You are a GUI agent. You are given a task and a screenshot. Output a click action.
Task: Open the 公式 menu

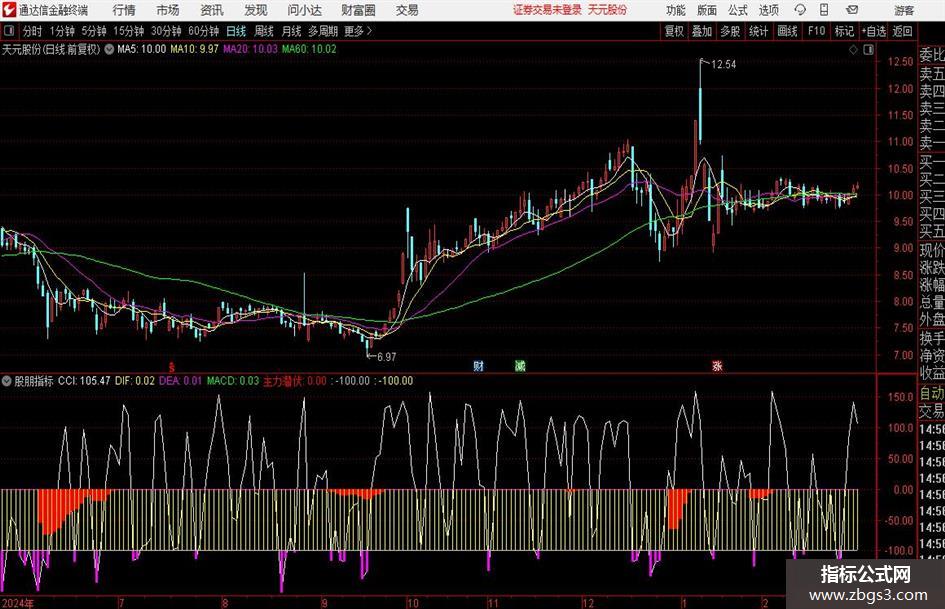(x=738, y=10)
